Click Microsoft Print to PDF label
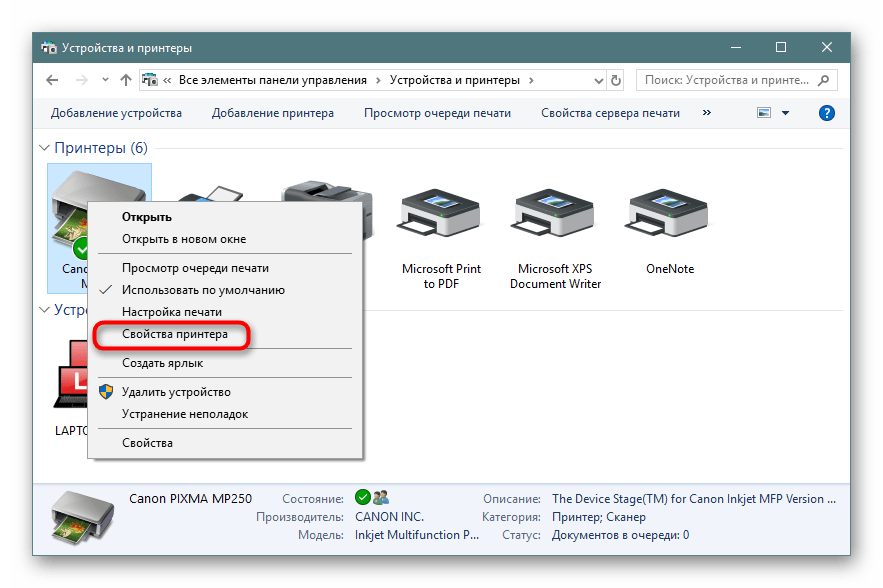This screenshot has height=588, width=883. tap(441, 276)
